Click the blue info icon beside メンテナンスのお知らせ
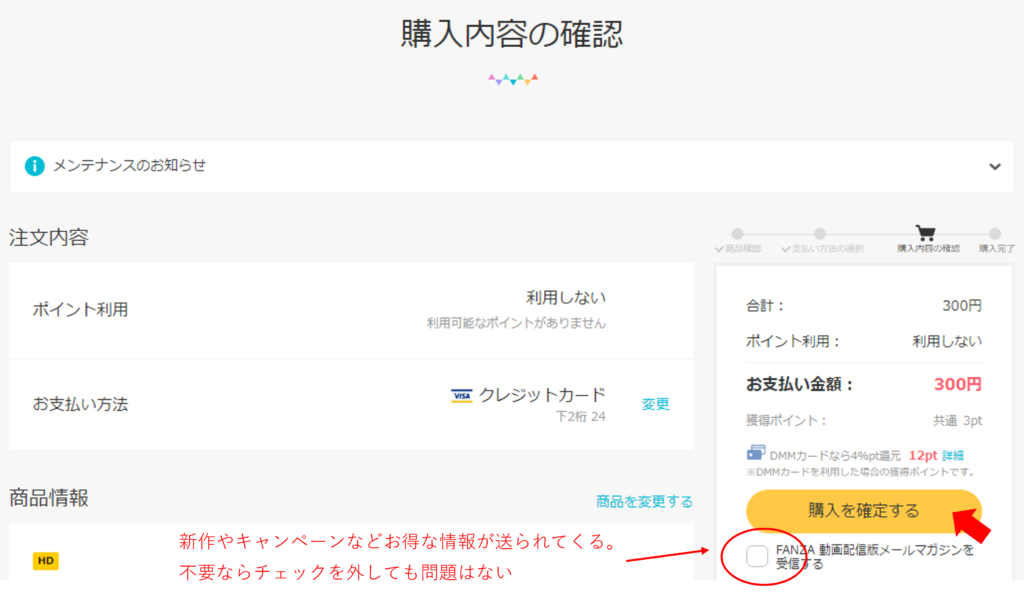 [35, 166]
